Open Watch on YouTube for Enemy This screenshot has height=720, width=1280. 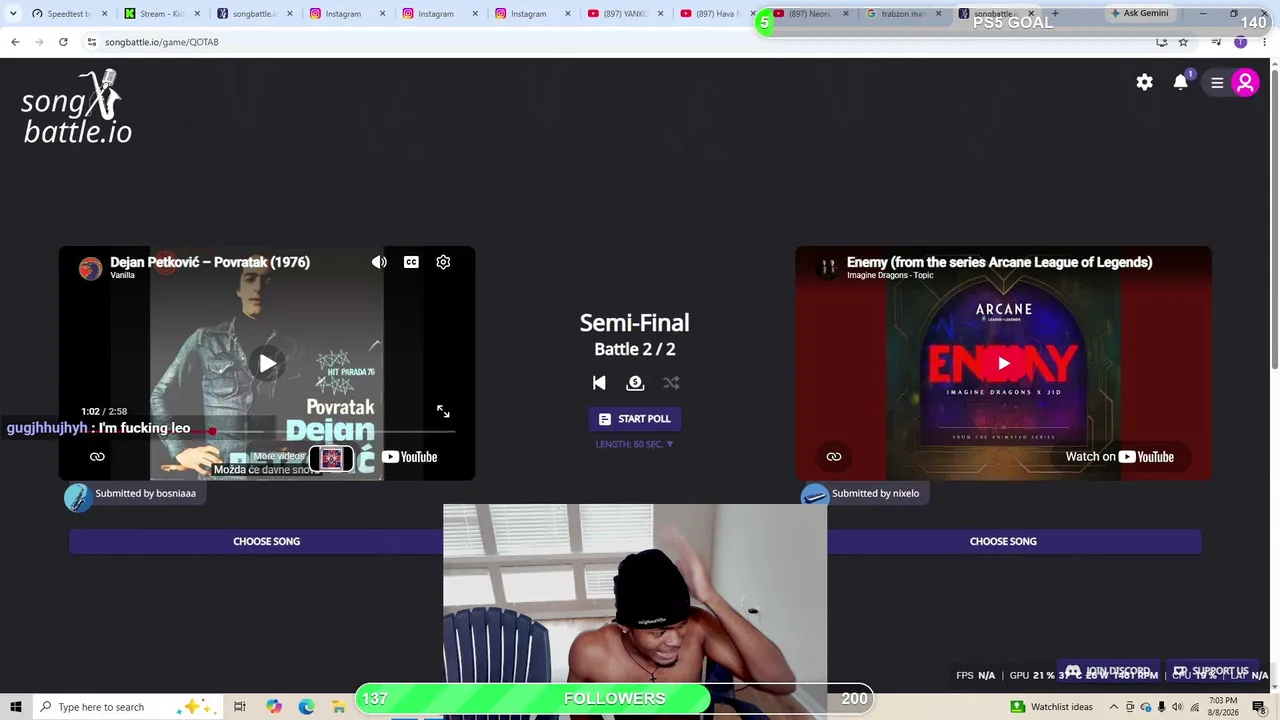coord(1120,457)
